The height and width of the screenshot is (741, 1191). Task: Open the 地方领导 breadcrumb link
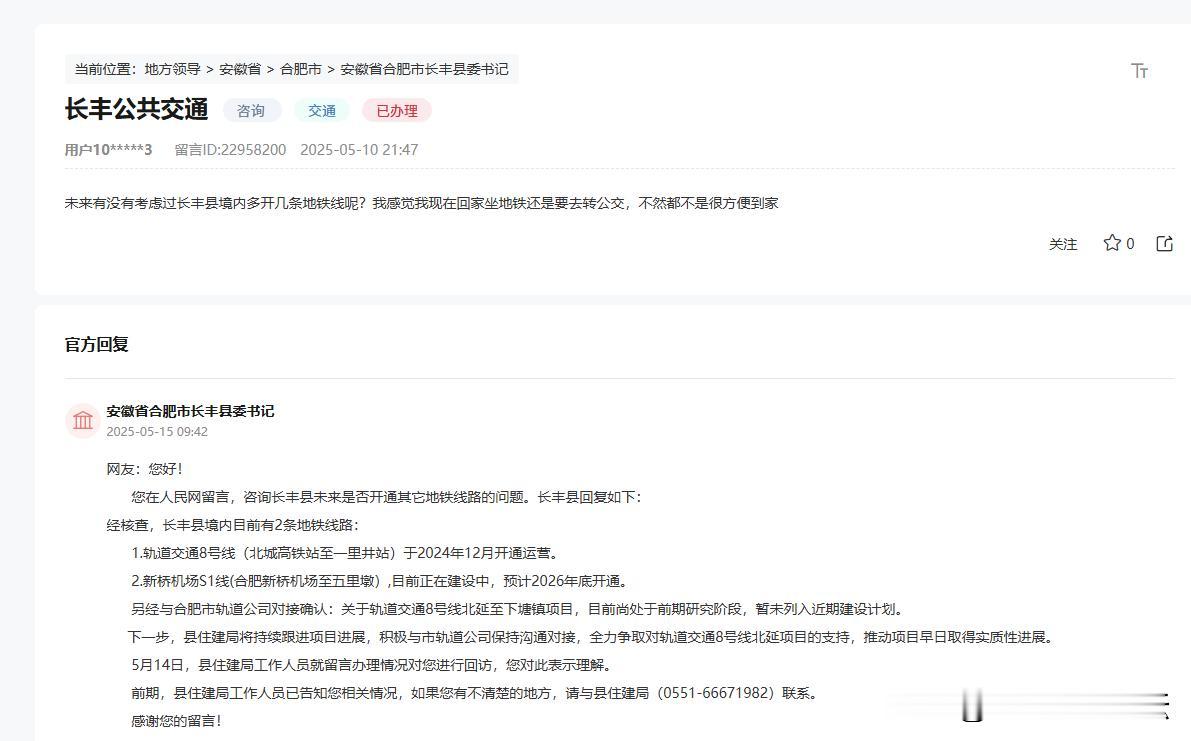[172, 69]
